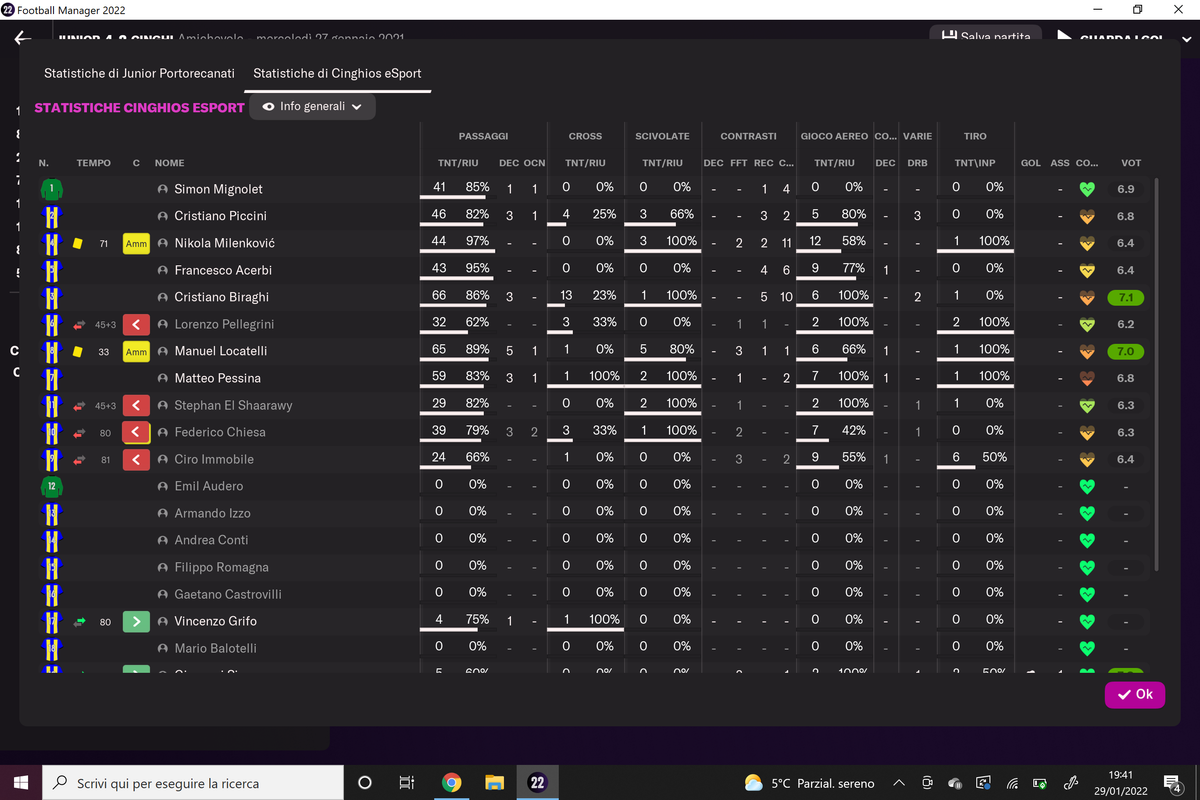Click the Windows search box in taskbar

pyautogui.click(x=192, y=783)
